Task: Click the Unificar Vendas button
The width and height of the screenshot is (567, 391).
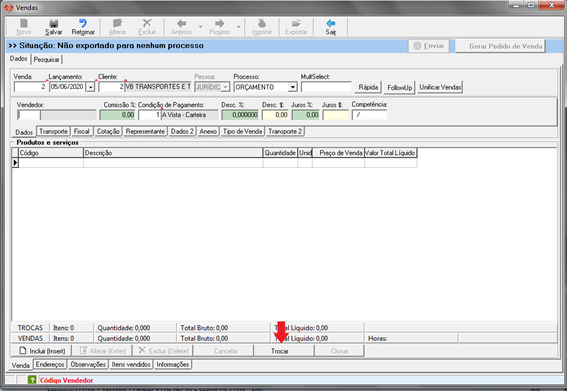Action: (x=440, y=87)
